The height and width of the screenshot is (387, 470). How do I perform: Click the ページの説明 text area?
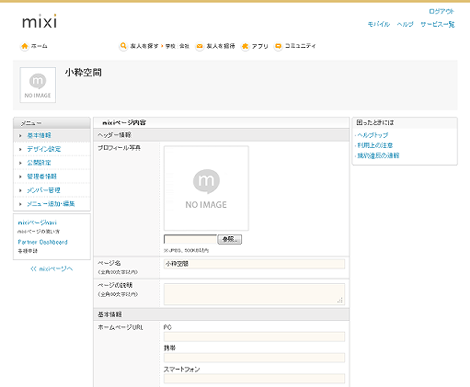point(254,294)
